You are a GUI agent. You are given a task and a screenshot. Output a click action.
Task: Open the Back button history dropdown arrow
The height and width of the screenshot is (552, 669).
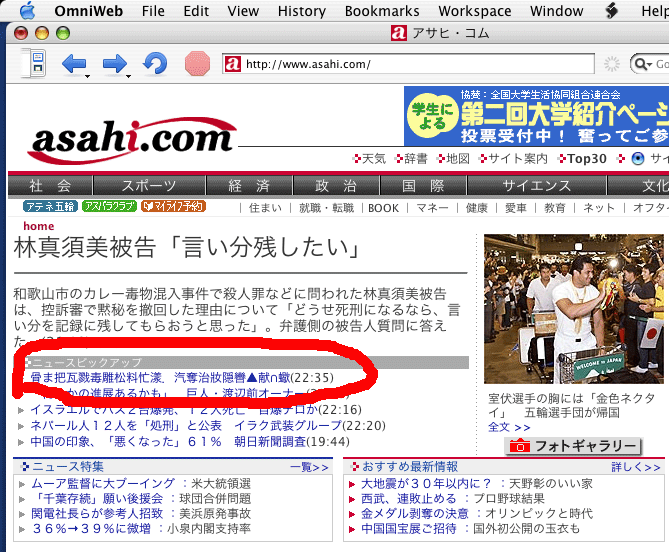click(x=89, y=75)
